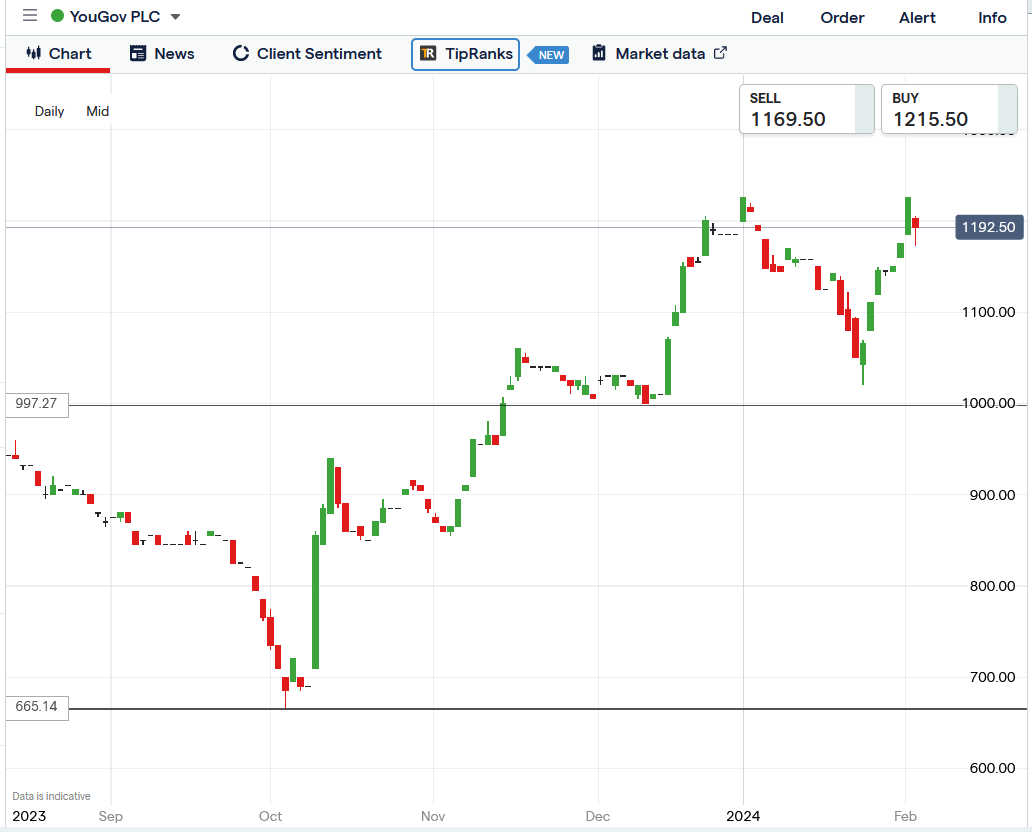Click the Nov date axis label
The width and height of the screenshot is (1032, 832).
point(433,816)
